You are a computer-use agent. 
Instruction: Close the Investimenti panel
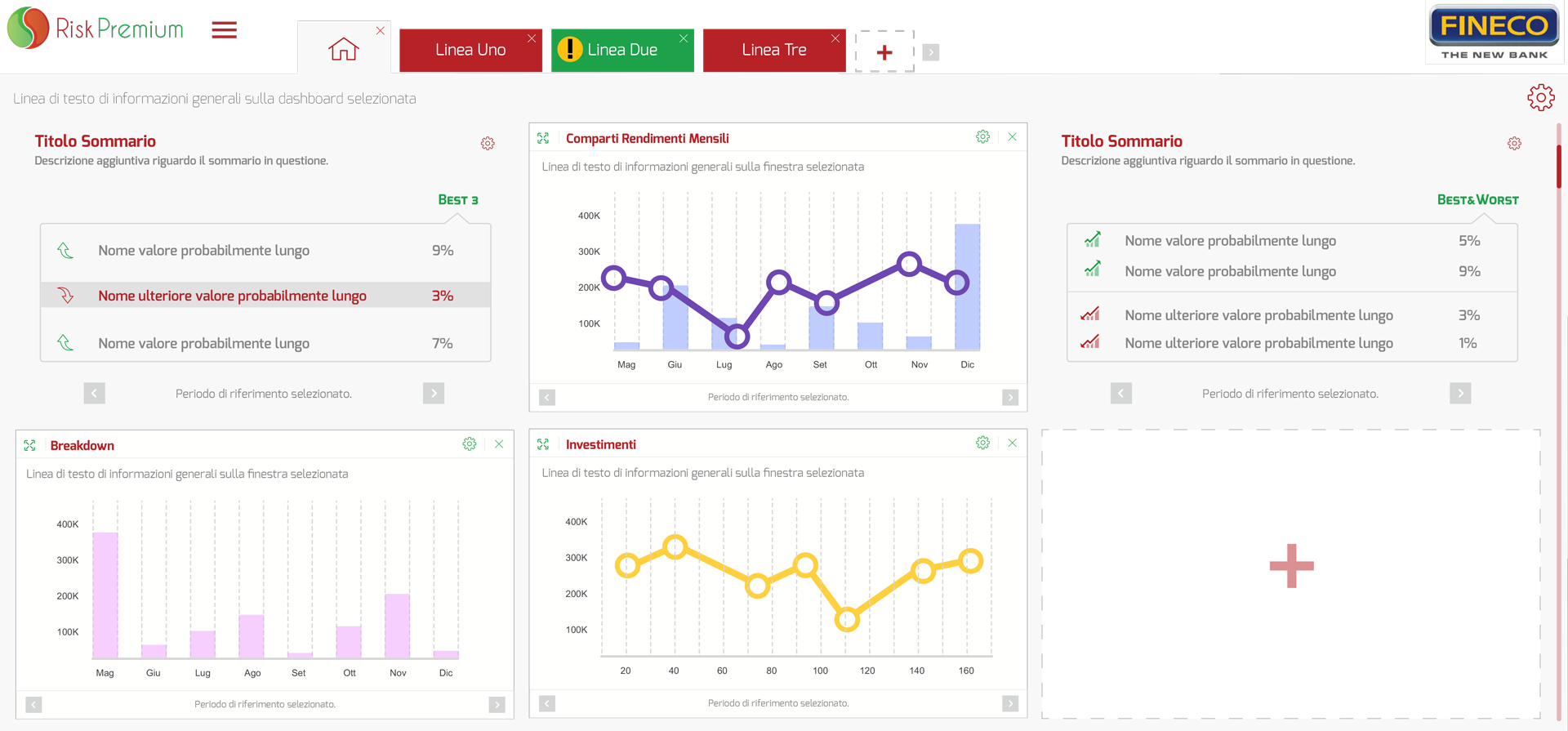(x=1012, y=443)
